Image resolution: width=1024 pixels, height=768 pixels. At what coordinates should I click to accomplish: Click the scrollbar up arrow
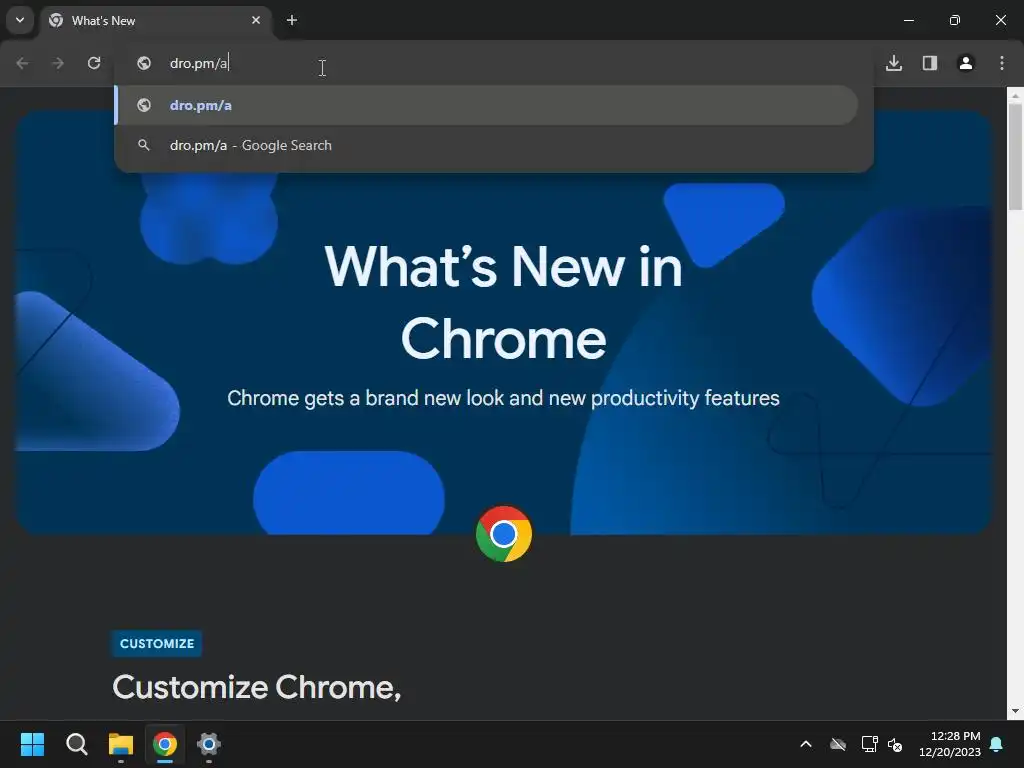click(1015, 95)
